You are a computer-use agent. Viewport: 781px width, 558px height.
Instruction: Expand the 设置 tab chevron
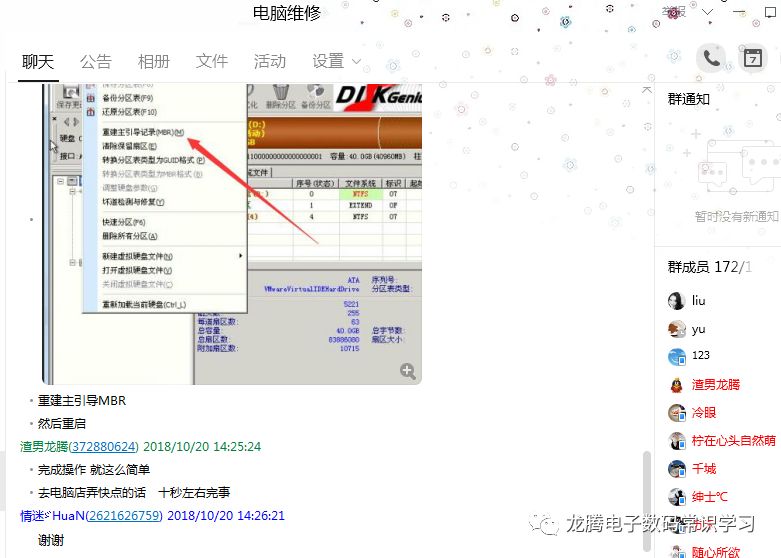pos(356,62)
